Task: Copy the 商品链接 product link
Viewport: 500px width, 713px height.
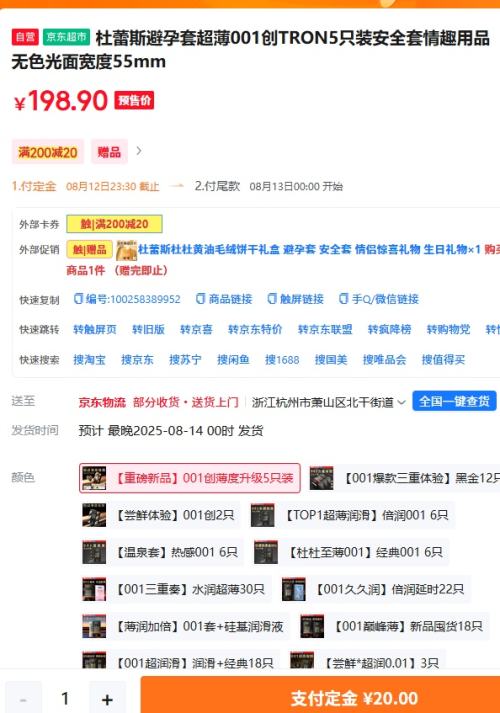Action: [224, 299]
